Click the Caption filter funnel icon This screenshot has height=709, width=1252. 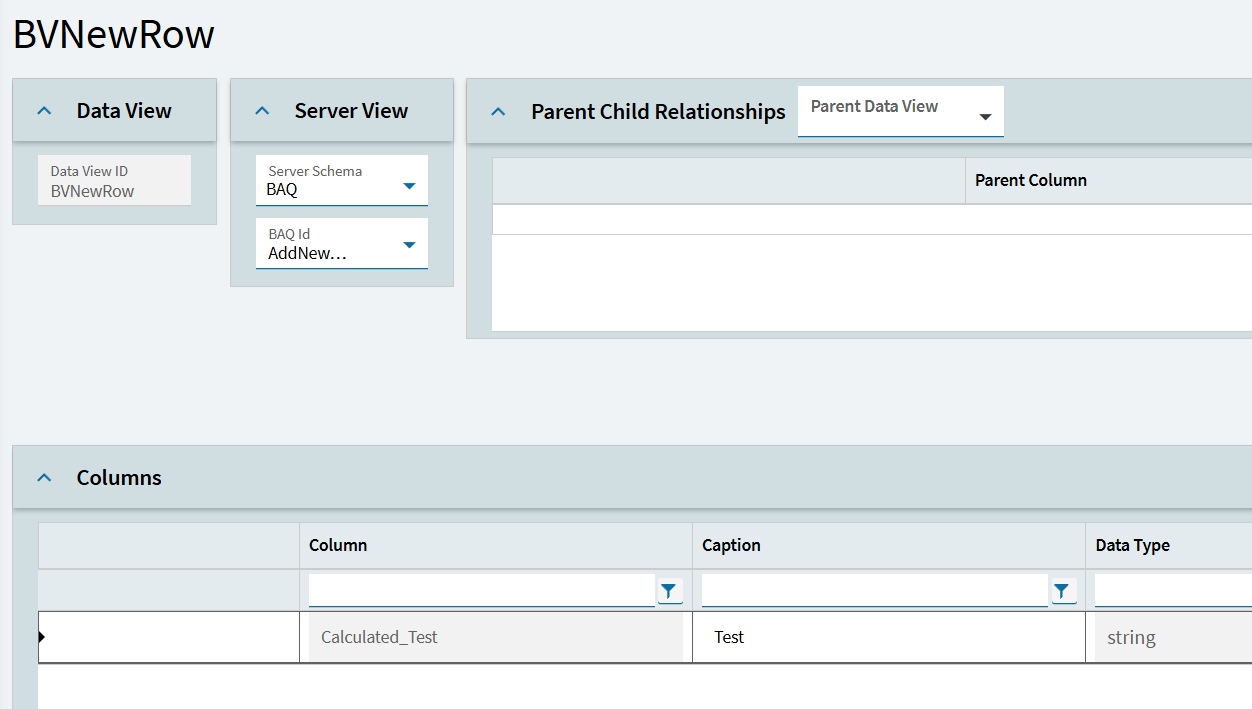point(1062,591)
